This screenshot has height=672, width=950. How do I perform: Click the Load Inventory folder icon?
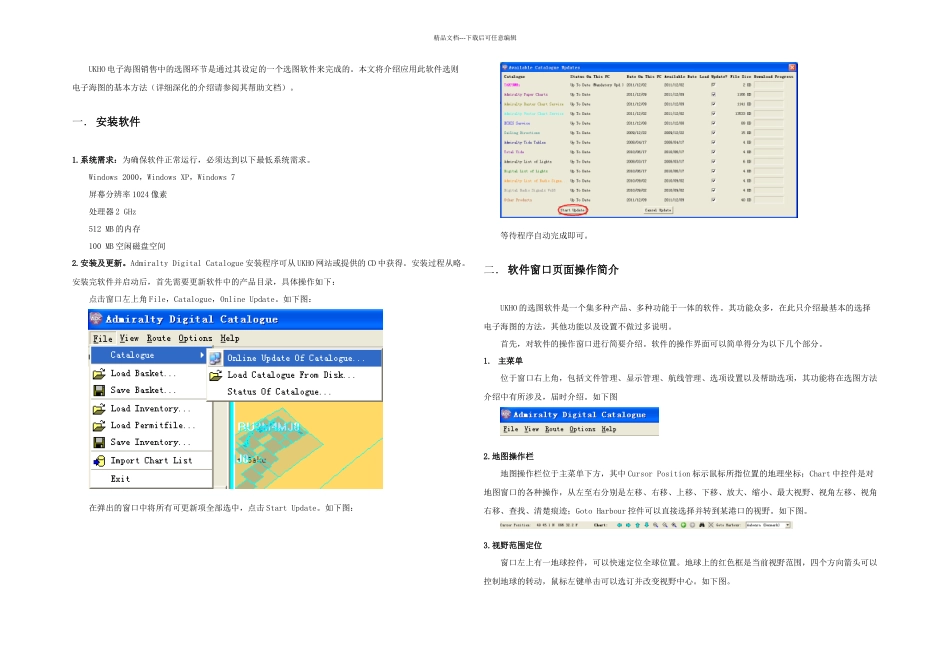(x=99, y=409)
